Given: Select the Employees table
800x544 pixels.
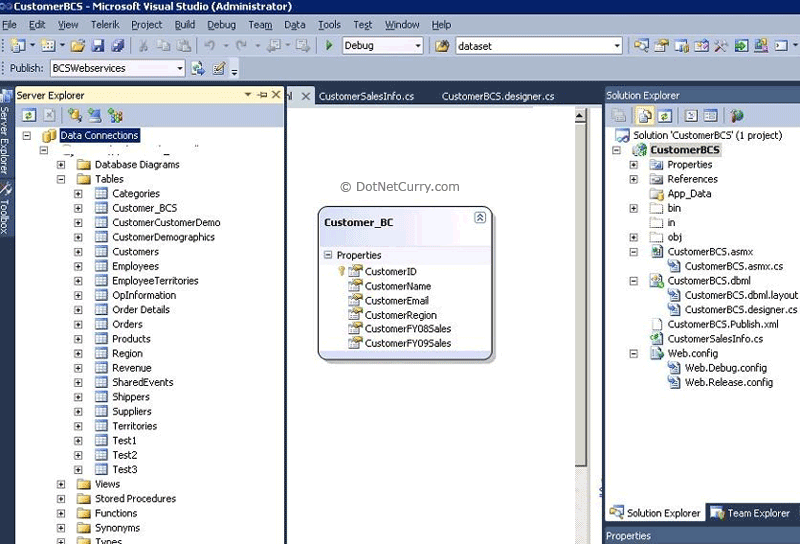Looking at the screenshot, I should 135,266.
